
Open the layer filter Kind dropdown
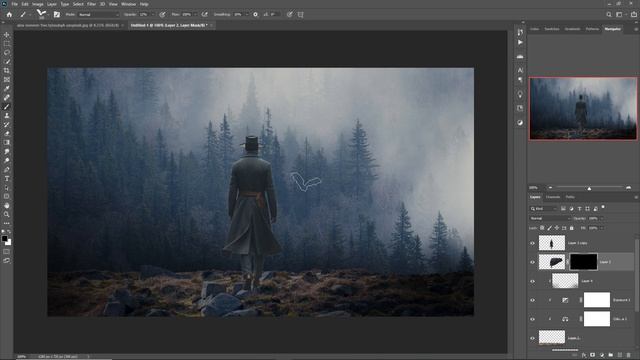[543, 209]
